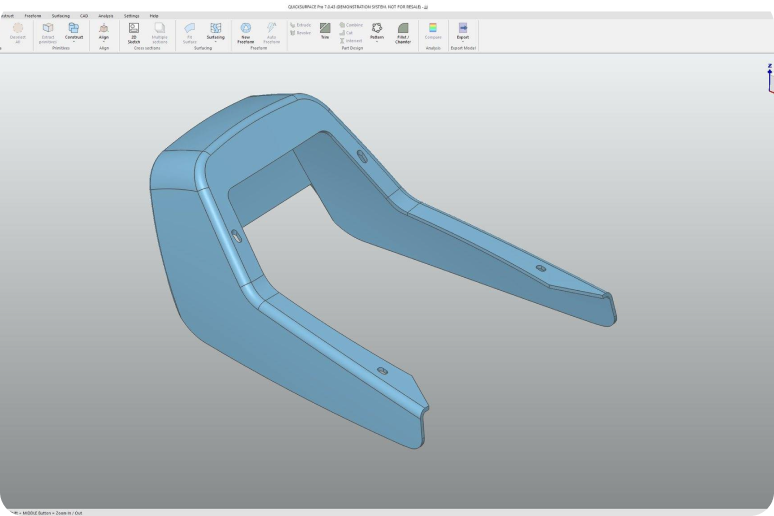Screen dimensions: 774x516
Task: Click the Combine button
Action: pyautogui.click(x=350, y=24)
